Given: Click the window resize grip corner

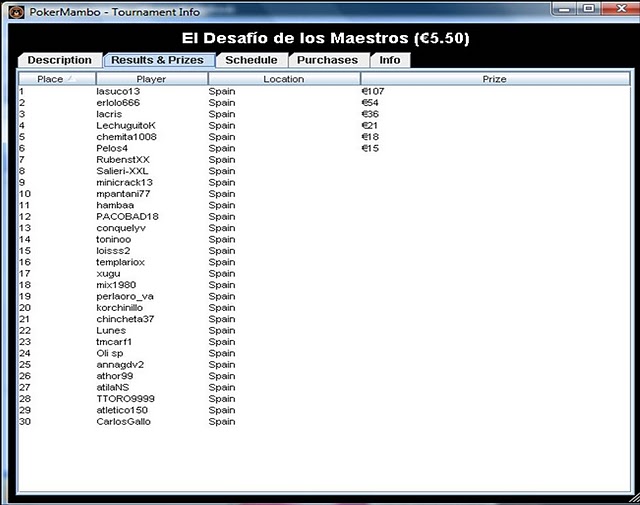Looking at the screenshot, I should point(635,498).
